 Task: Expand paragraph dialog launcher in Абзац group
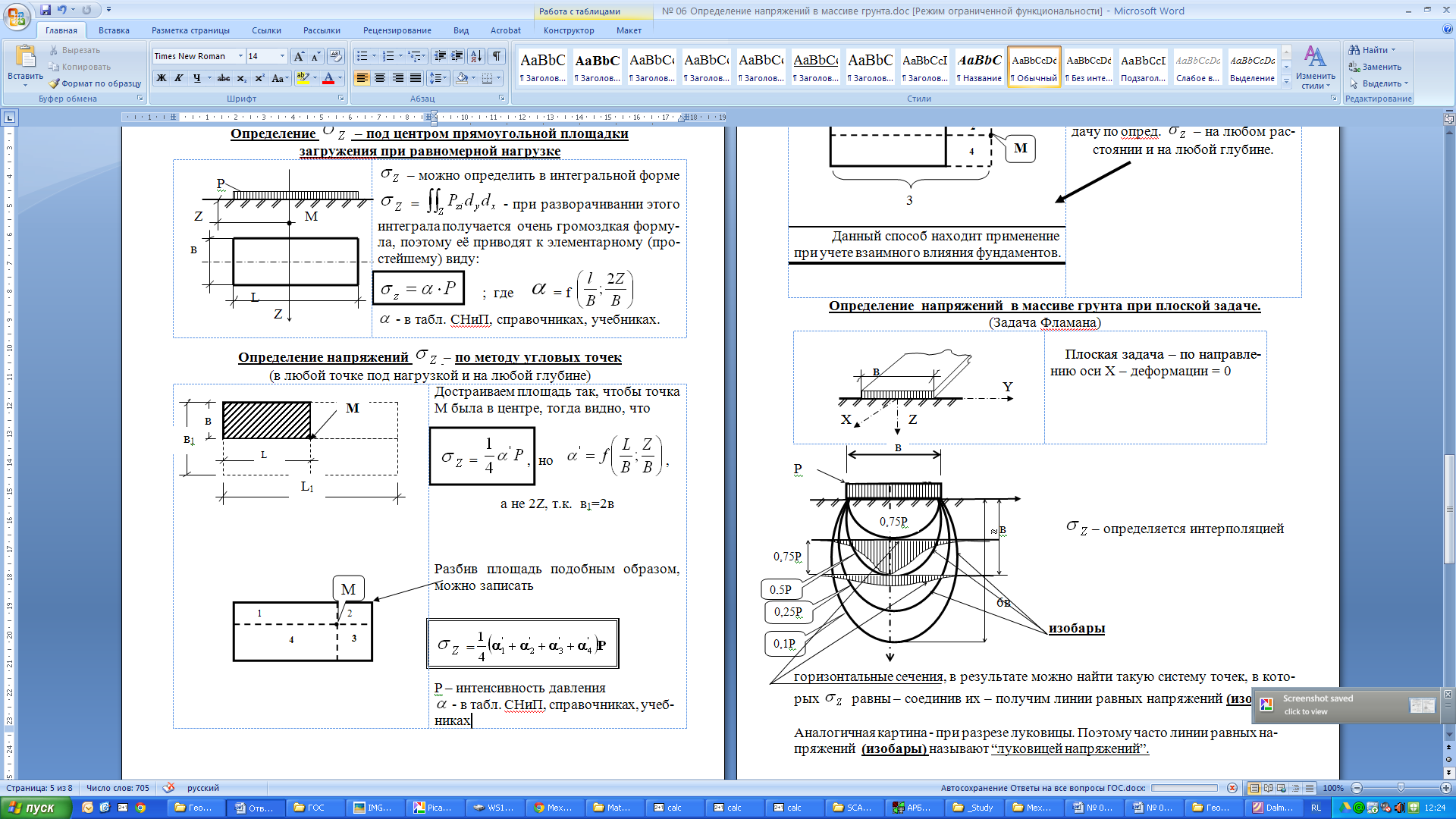click(502, 99)
